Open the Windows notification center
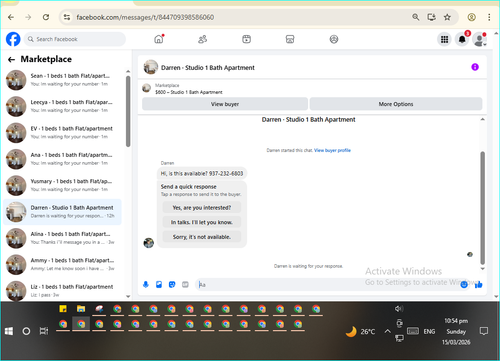Screen dimensions: 500x361 pos(483,331)
